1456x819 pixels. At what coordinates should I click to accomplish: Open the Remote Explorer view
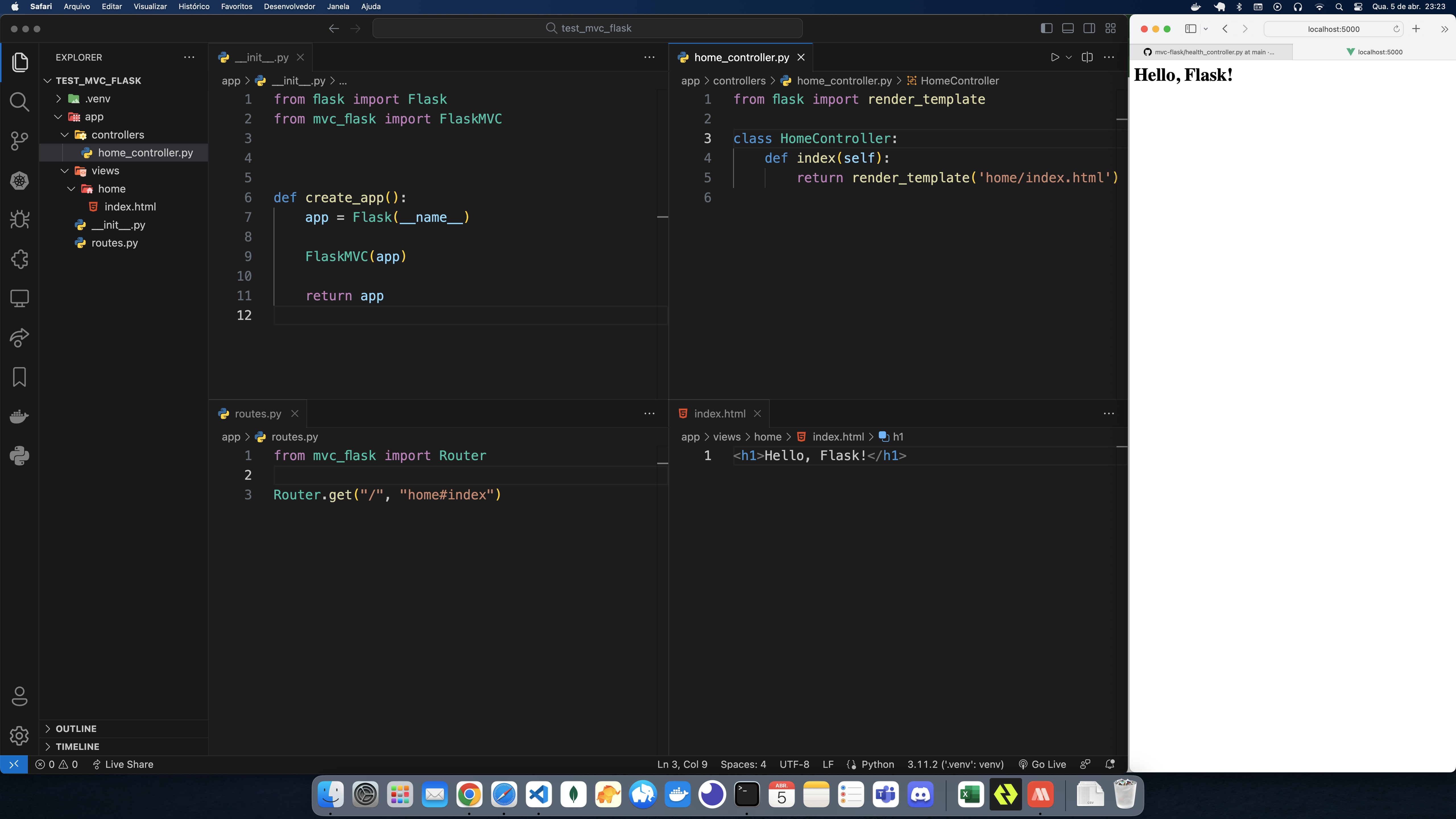pos(19,298)
